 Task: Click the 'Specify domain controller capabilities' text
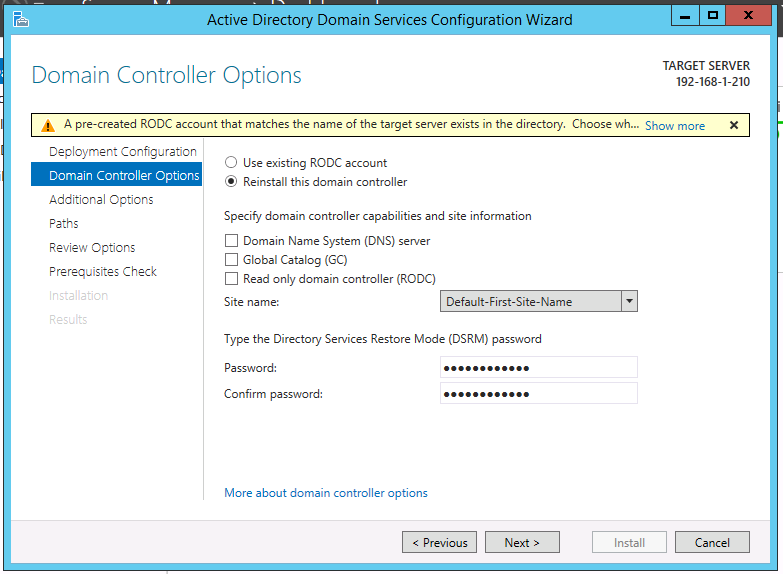click(378, 216)
